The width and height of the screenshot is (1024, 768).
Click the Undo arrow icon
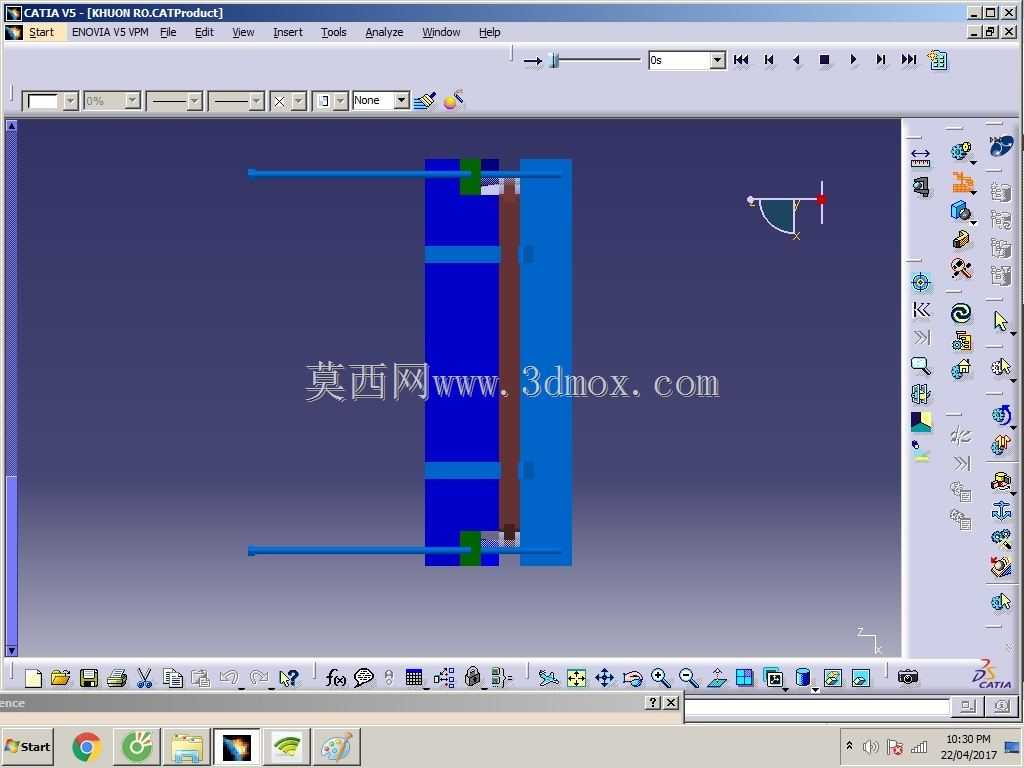(229, 678)
